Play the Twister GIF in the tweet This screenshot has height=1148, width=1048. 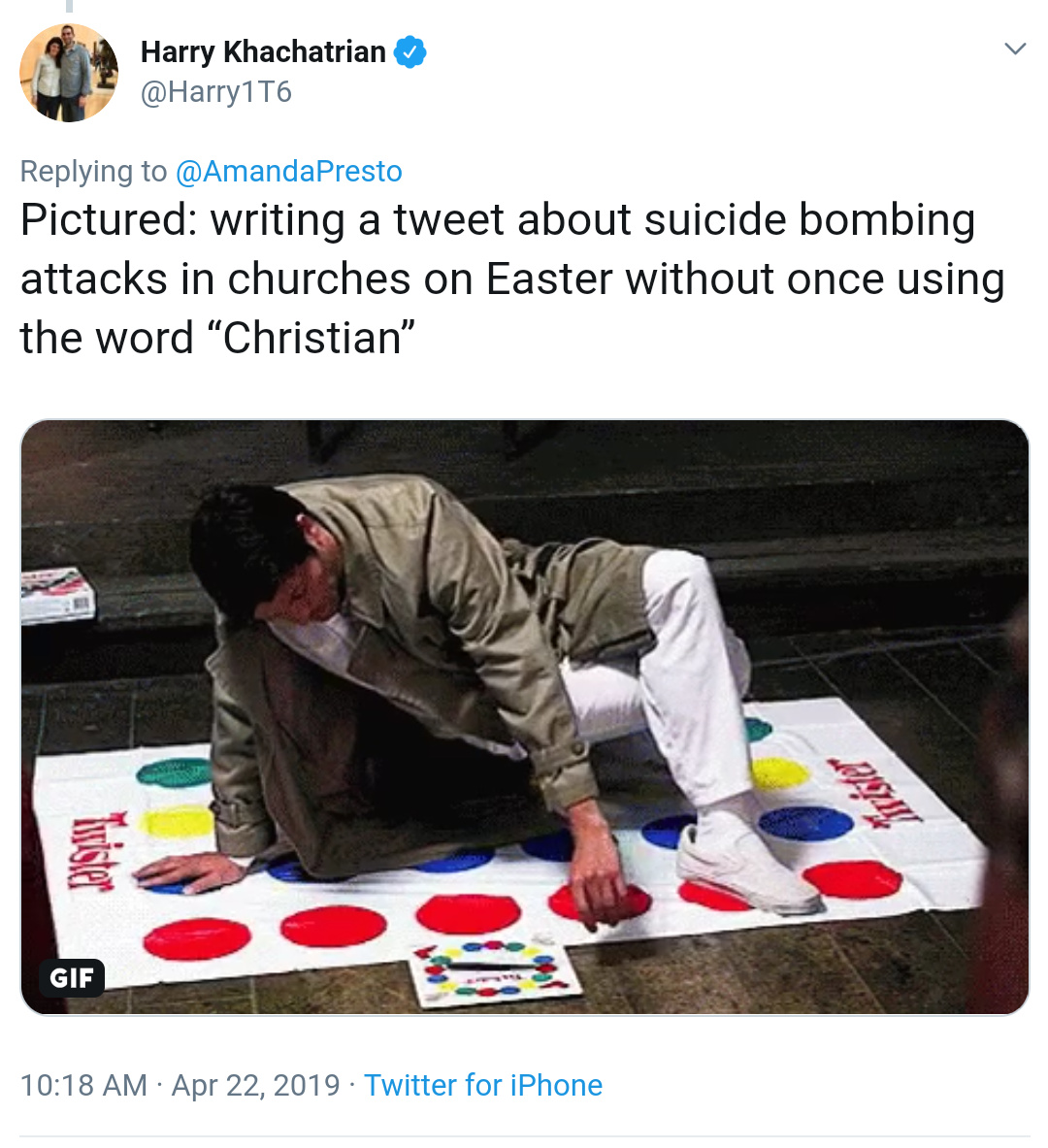[524, 717]
